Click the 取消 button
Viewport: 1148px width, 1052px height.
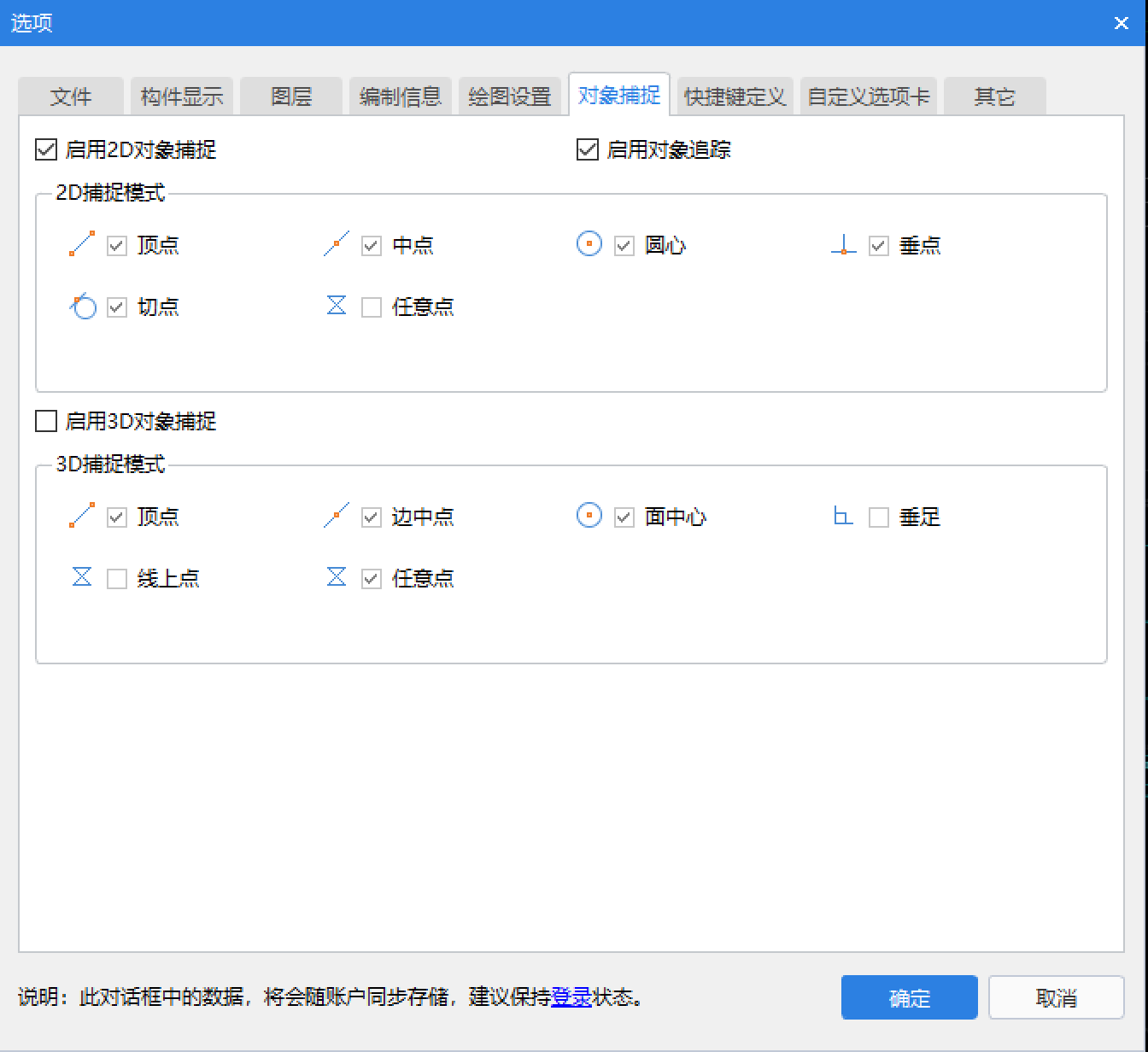click(1057, 997)
